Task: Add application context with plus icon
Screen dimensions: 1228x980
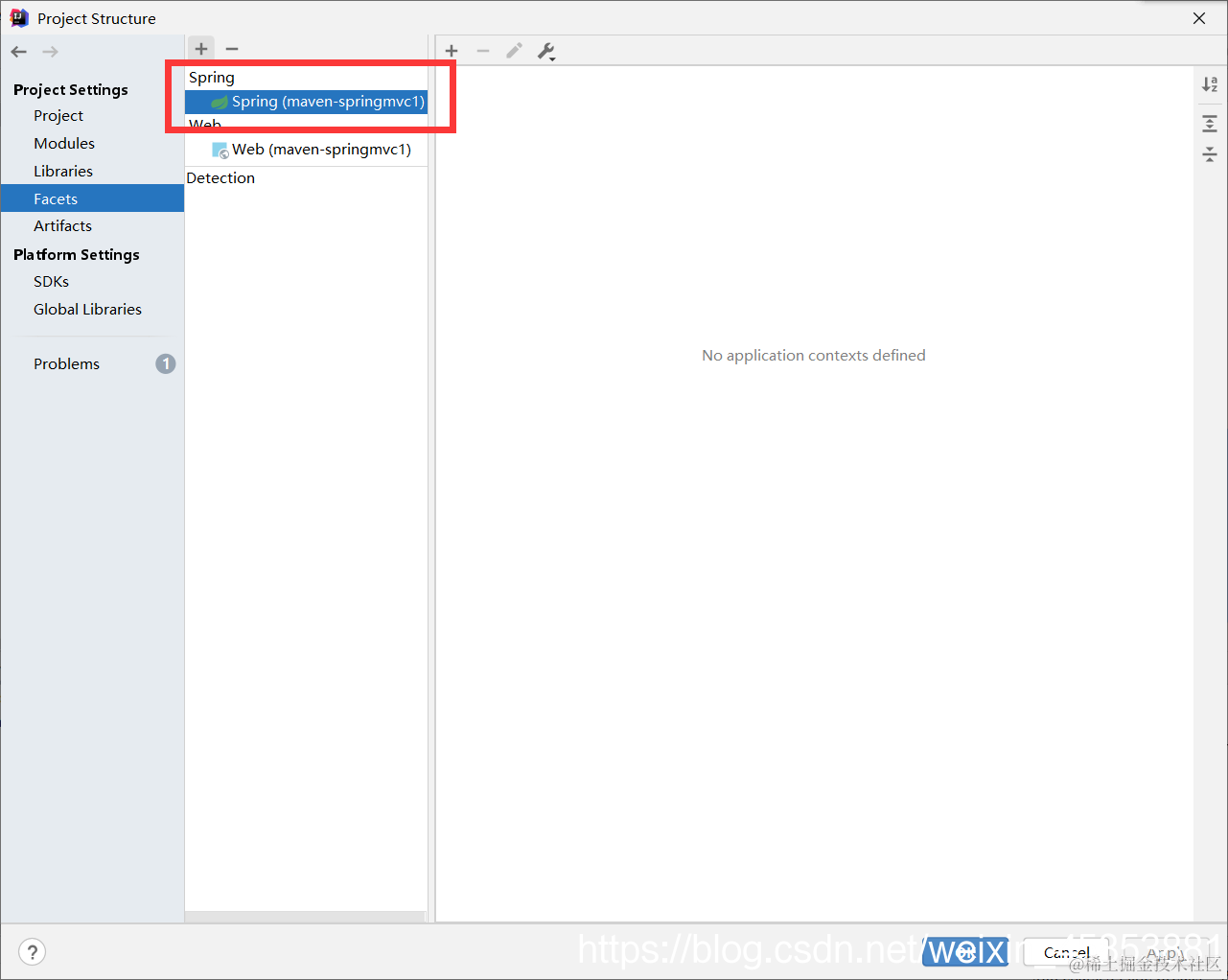Action: point(452,51)
